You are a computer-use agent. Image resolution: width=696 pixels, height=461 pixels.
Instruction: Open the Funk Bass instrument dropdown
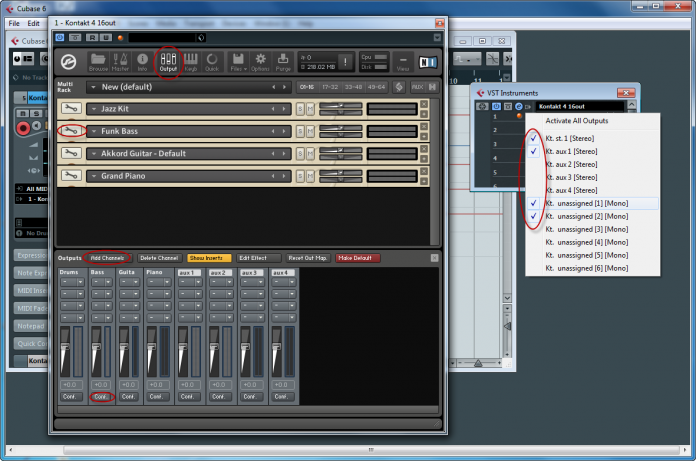pos(94,131)
